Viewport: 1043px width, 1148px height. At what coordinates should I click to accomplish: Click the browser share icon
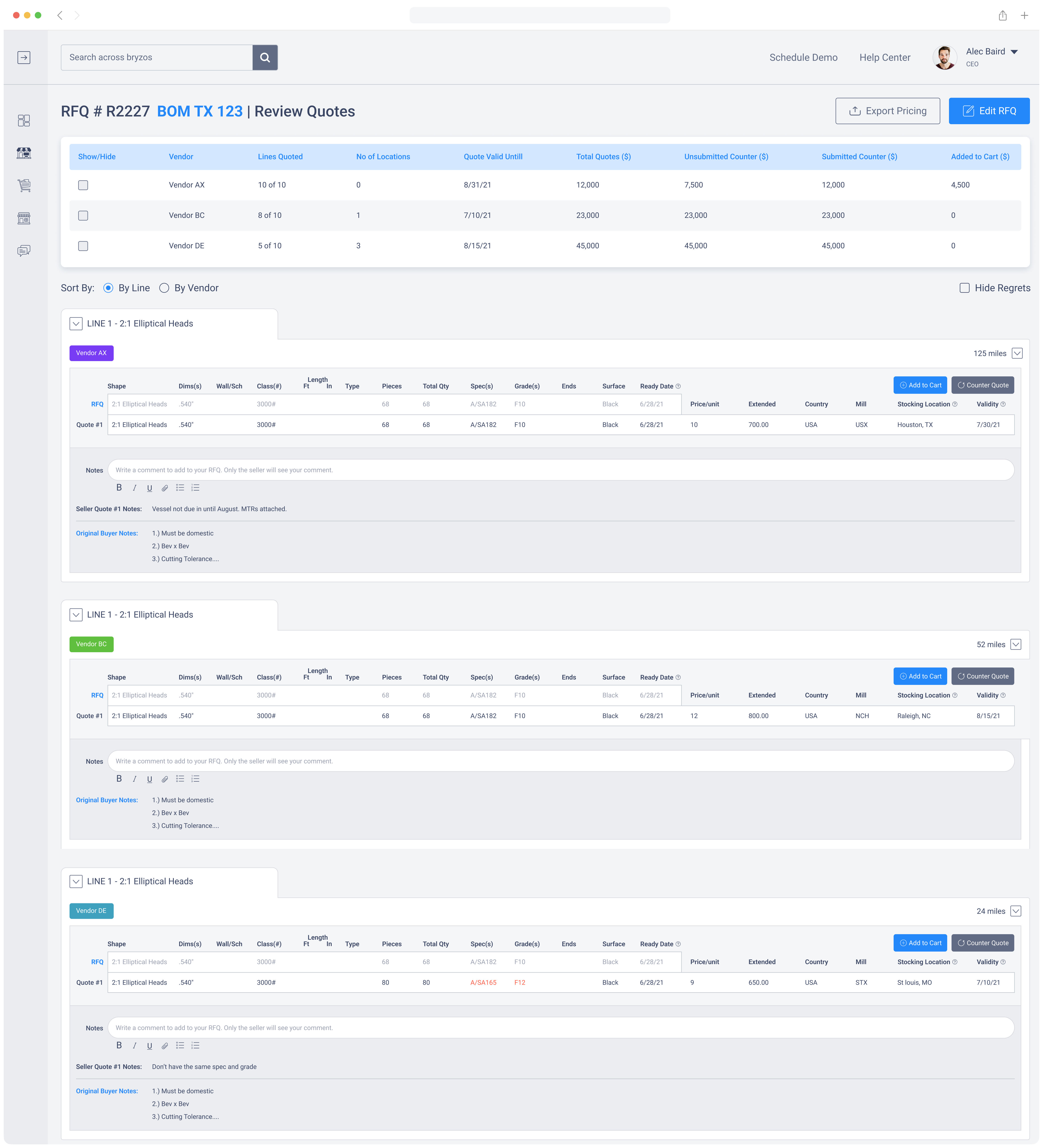tap(1003, 15)
